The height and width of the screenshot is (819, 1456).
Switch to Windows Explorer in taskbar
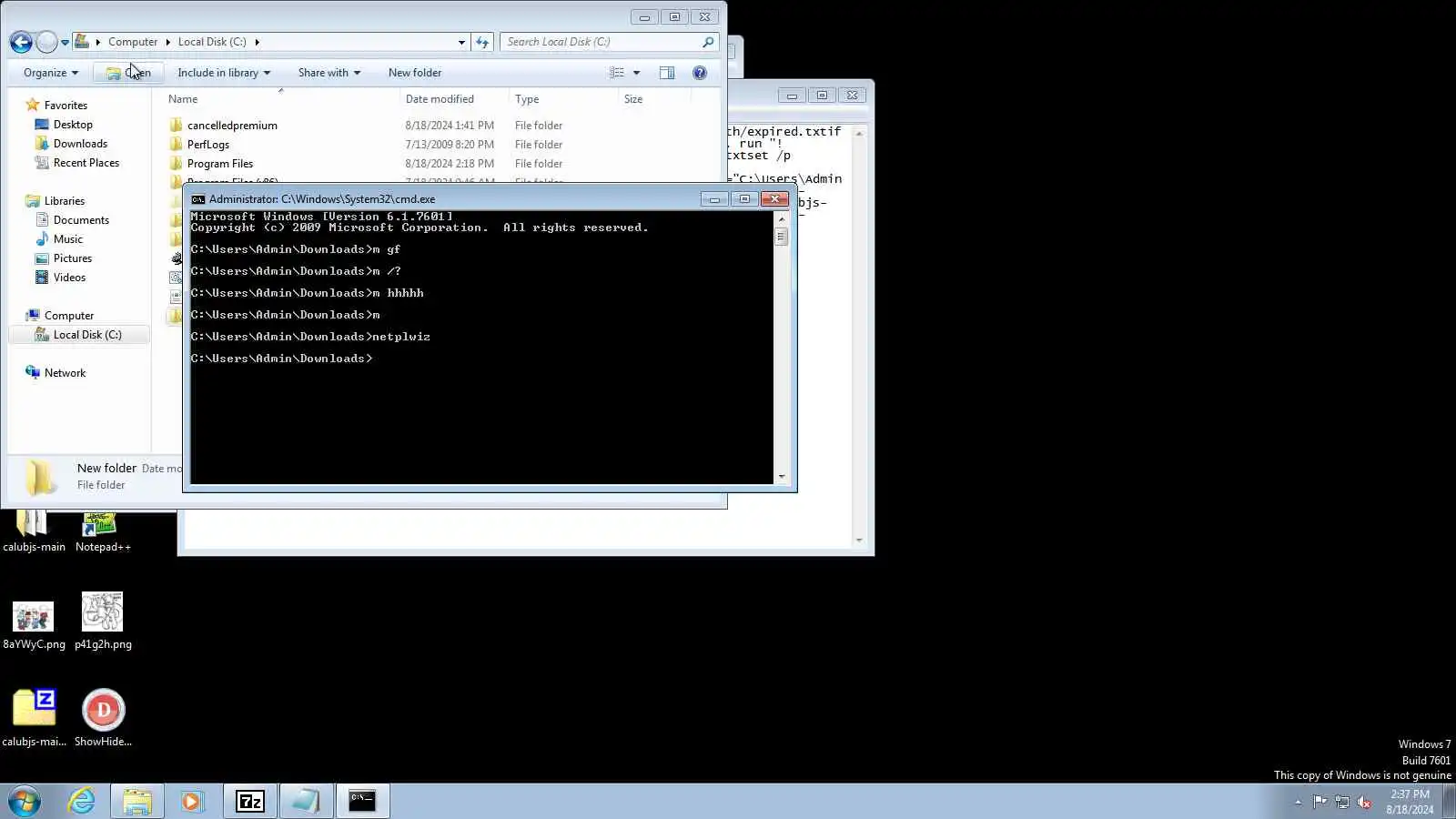[x=137, y=801]
